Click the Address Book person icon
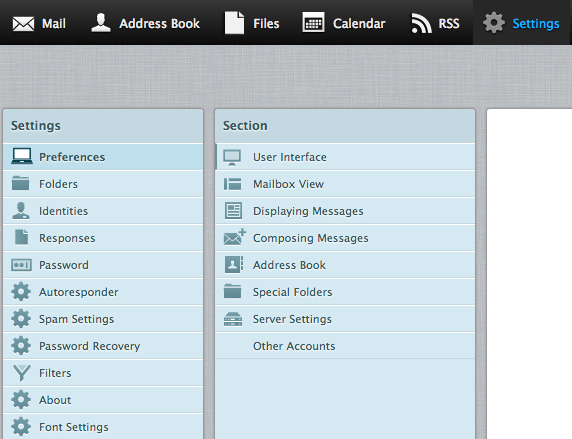Screen dimensions: 572x439 click(101, 23)
